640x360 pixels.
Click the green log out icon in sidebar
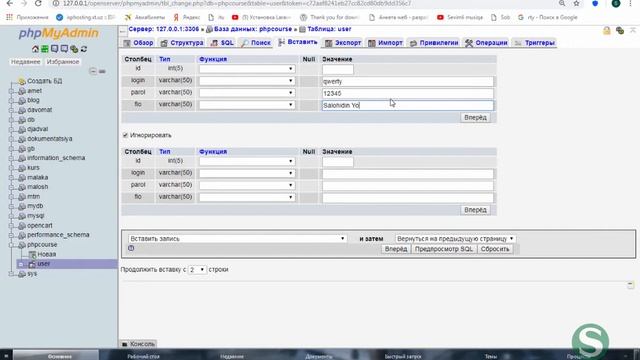(44, 49)
